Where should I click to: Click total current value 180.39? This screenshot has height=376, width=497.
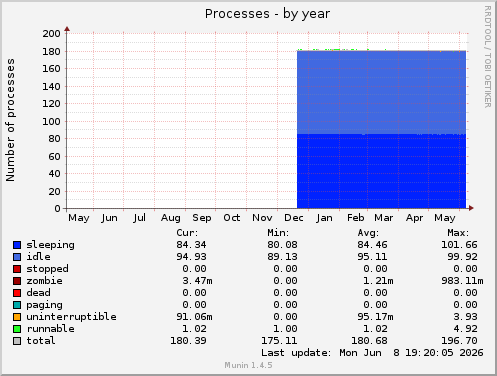(x=188, y=341)
